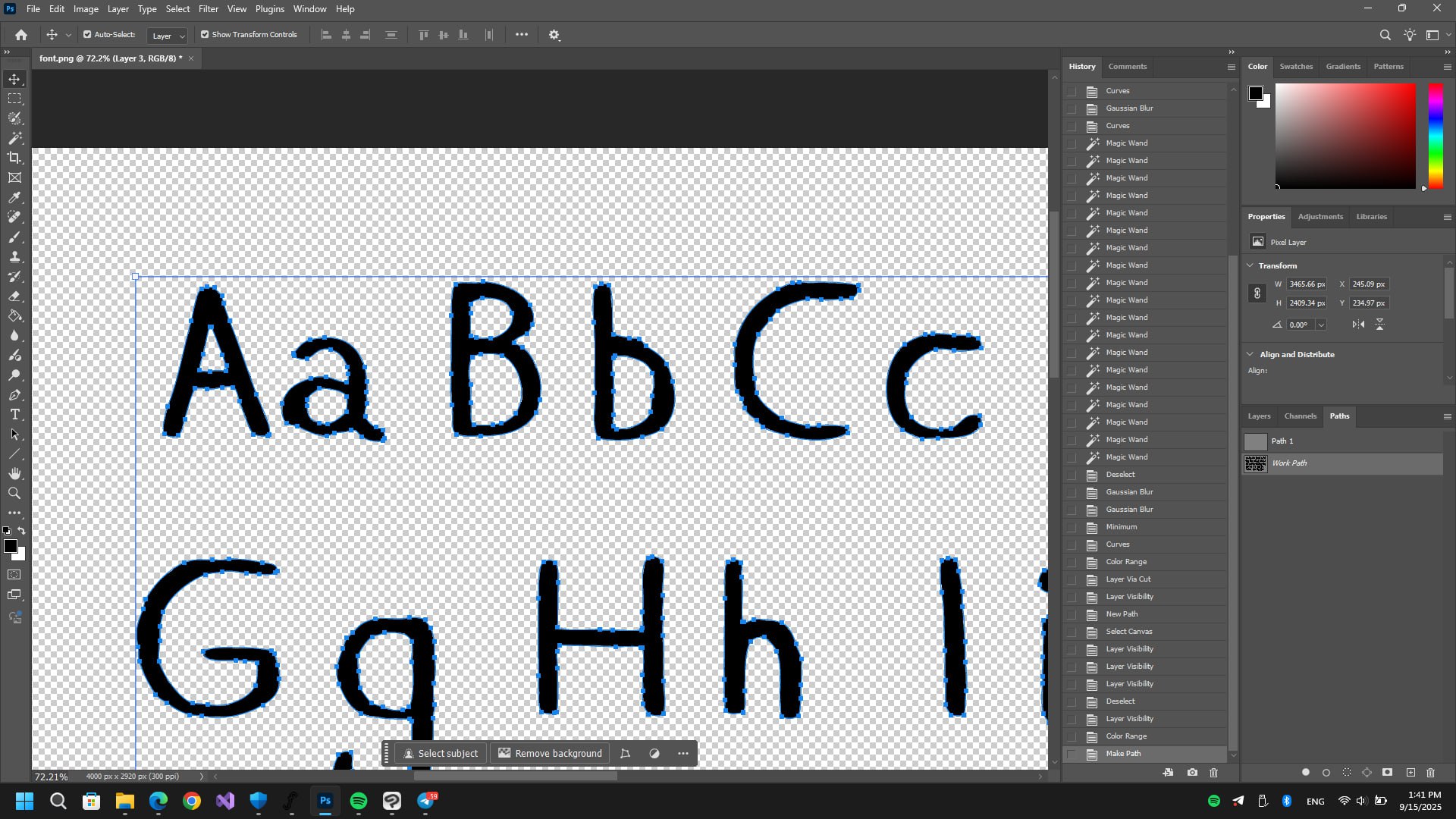Viewport: 1456px width, 819px height.
Task: Click Load path as selection icon
Action: click(x=1347, y=773)
